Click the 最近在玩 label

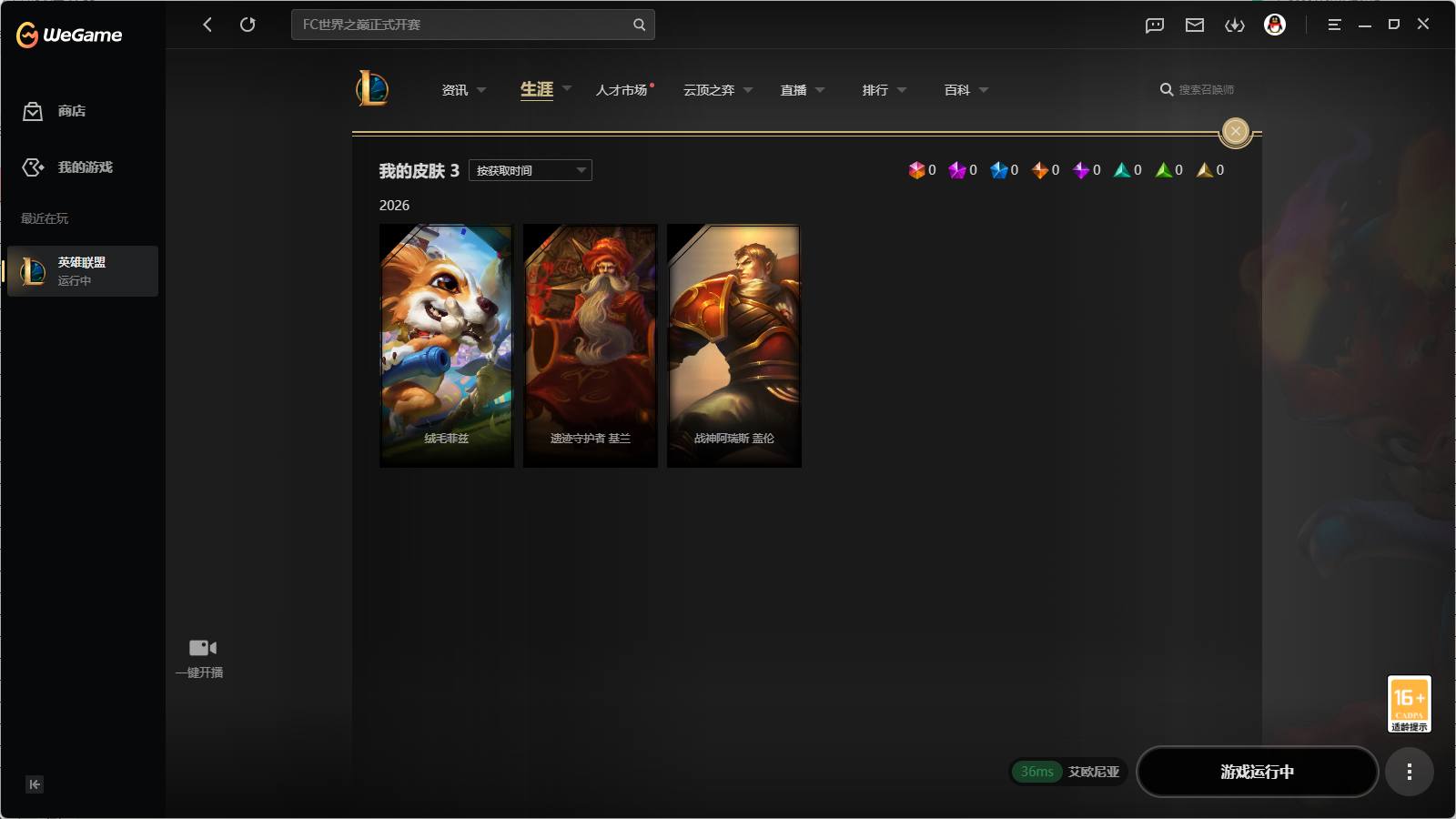[x=45, y=218]
